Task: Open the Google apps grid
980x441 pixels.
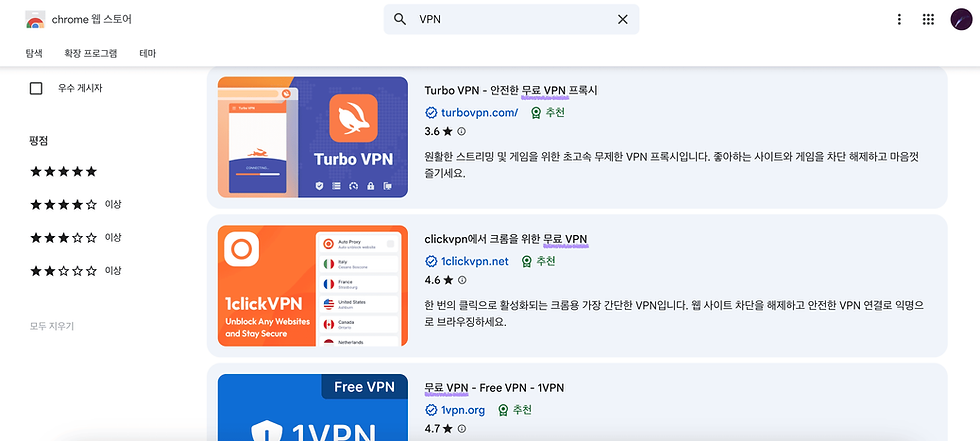Action: 928,19
